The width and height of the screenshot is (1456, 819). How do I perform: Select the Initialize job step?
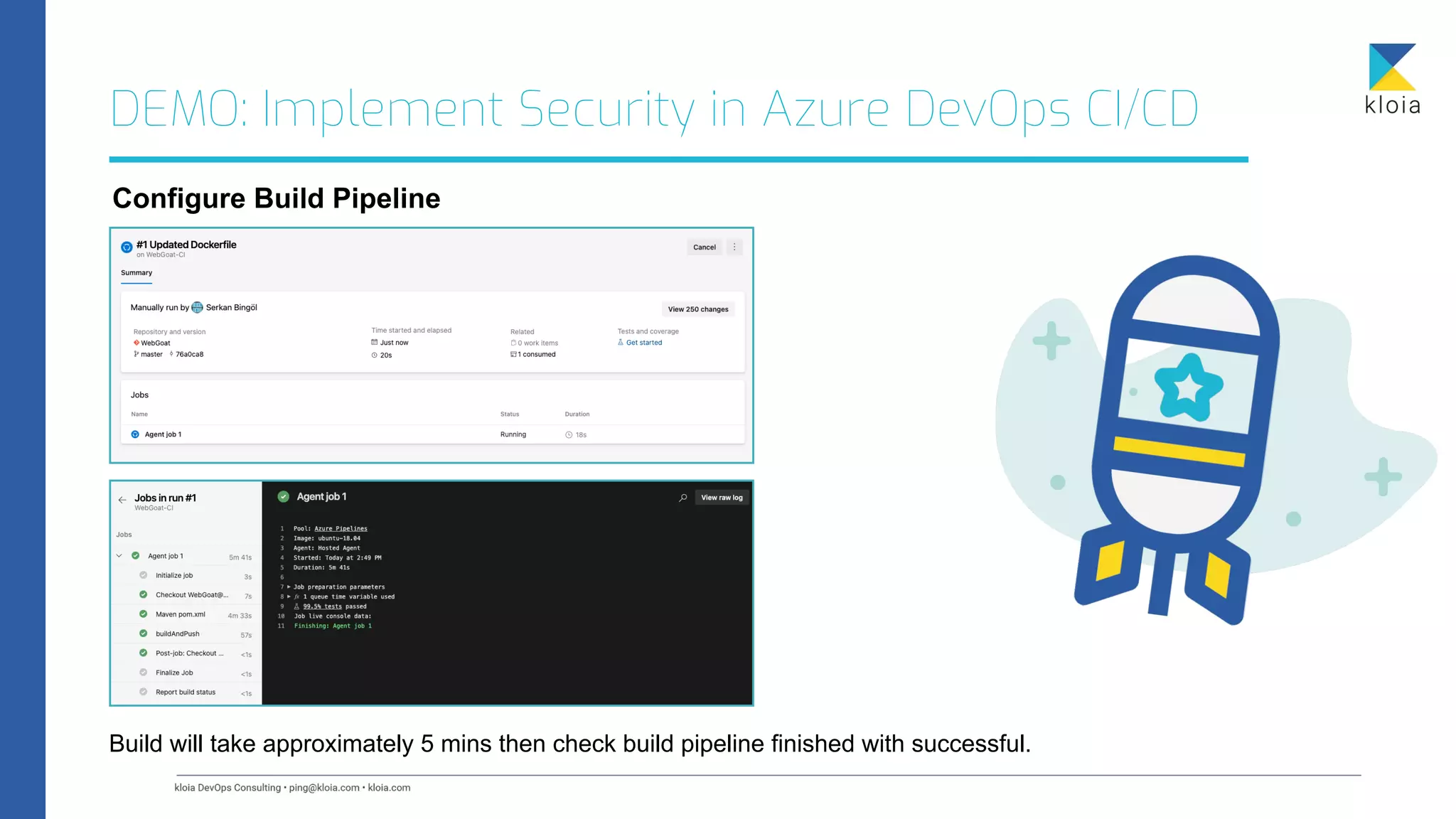tap(185, 575)
